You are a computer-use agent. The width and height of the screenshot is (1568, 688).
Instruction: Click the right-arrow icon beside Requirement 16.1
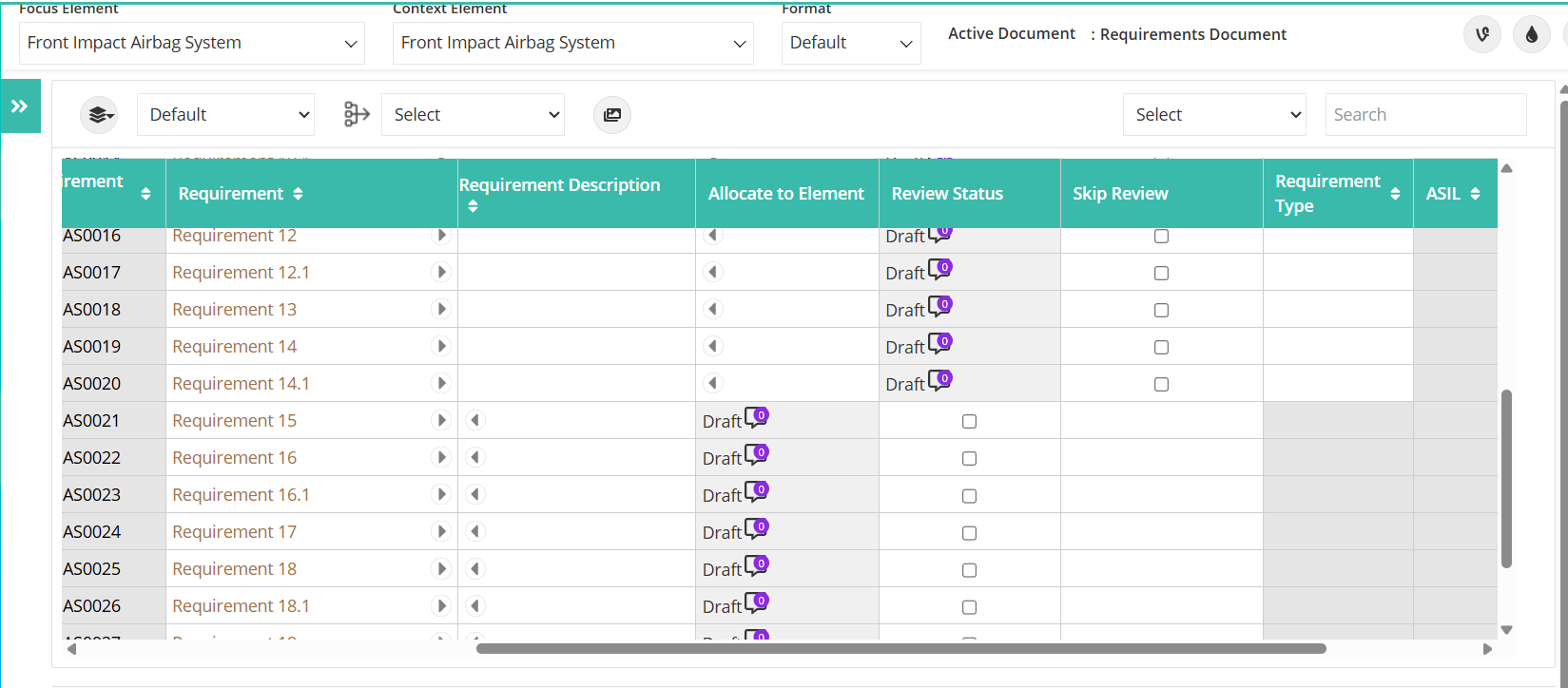coord(441,495)
